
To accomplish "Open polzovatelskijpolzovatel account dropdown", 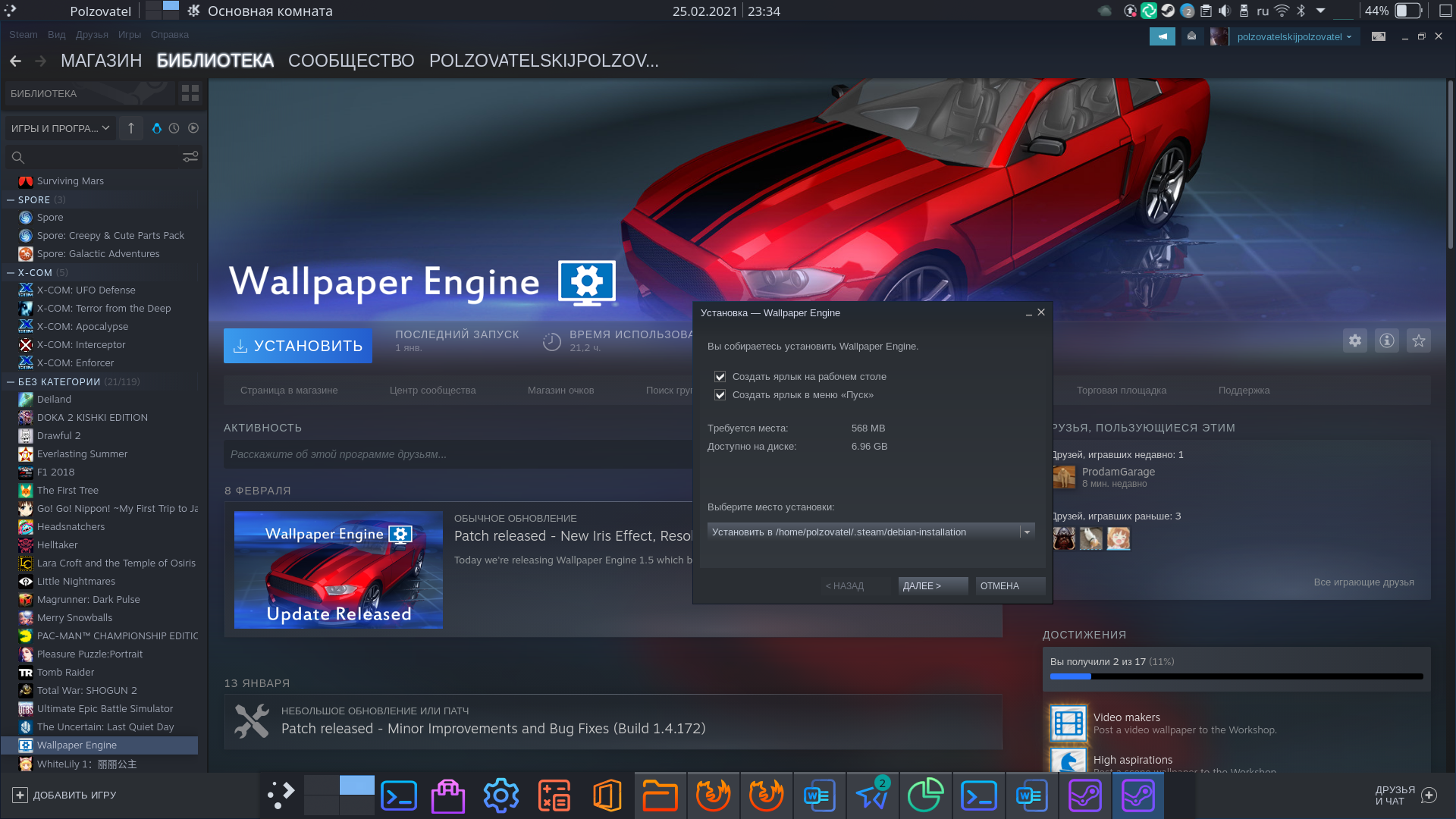I will (x=1294, y=36).
